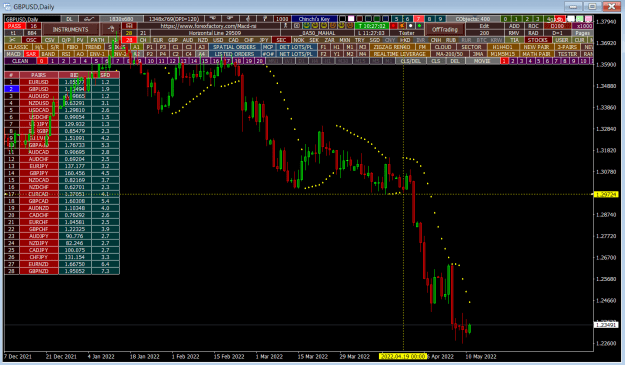The image size is (625, 365).
Task: Select GBPJPY row in the pairs table
Action: pyautogui.click(x=39, y=173)
